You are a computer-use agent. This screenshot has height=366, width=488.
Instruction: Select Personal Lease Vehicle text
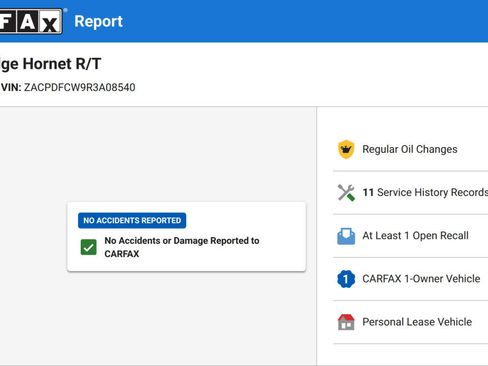click(417, 322)
